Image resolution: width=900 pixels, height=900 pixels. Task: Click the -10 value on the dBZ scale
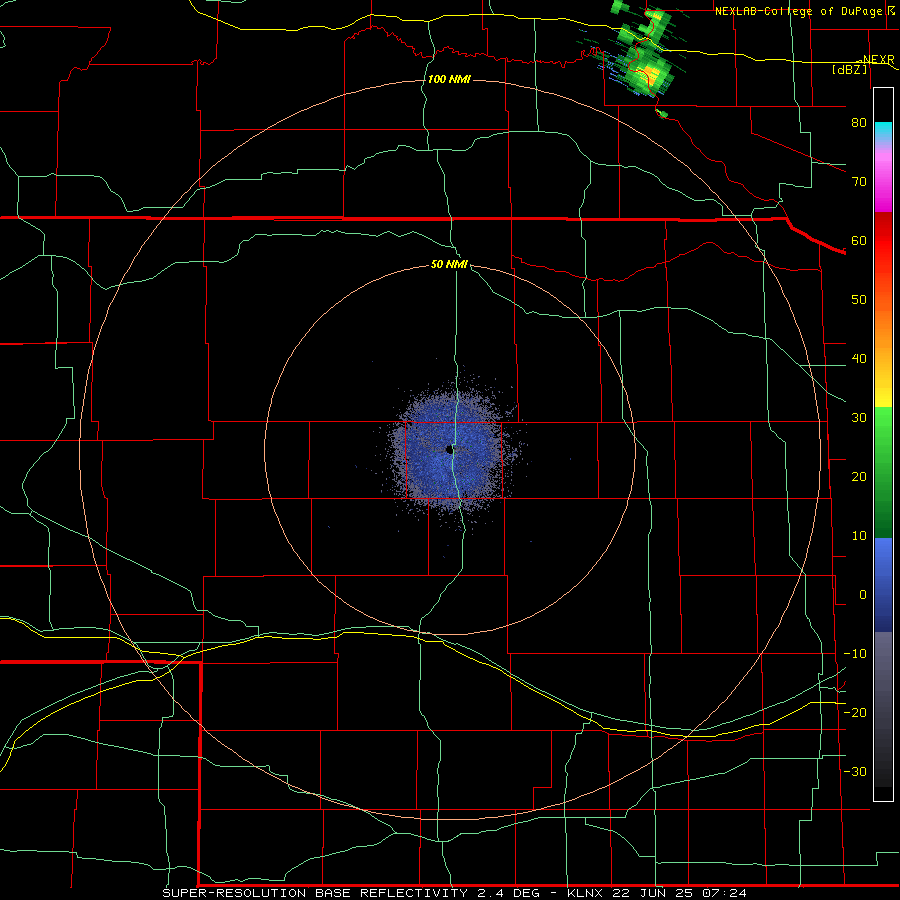click(855, 654)
